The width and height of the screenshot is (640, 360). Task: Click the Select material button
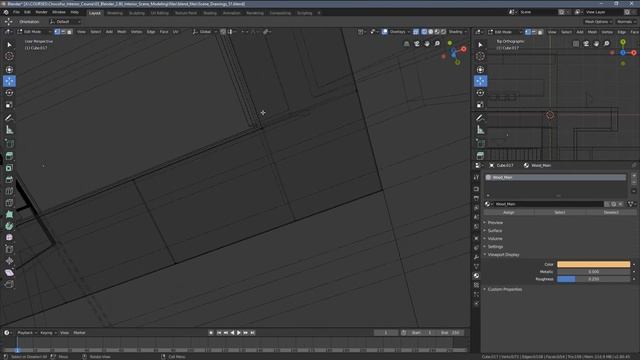(x=560, y=212)
